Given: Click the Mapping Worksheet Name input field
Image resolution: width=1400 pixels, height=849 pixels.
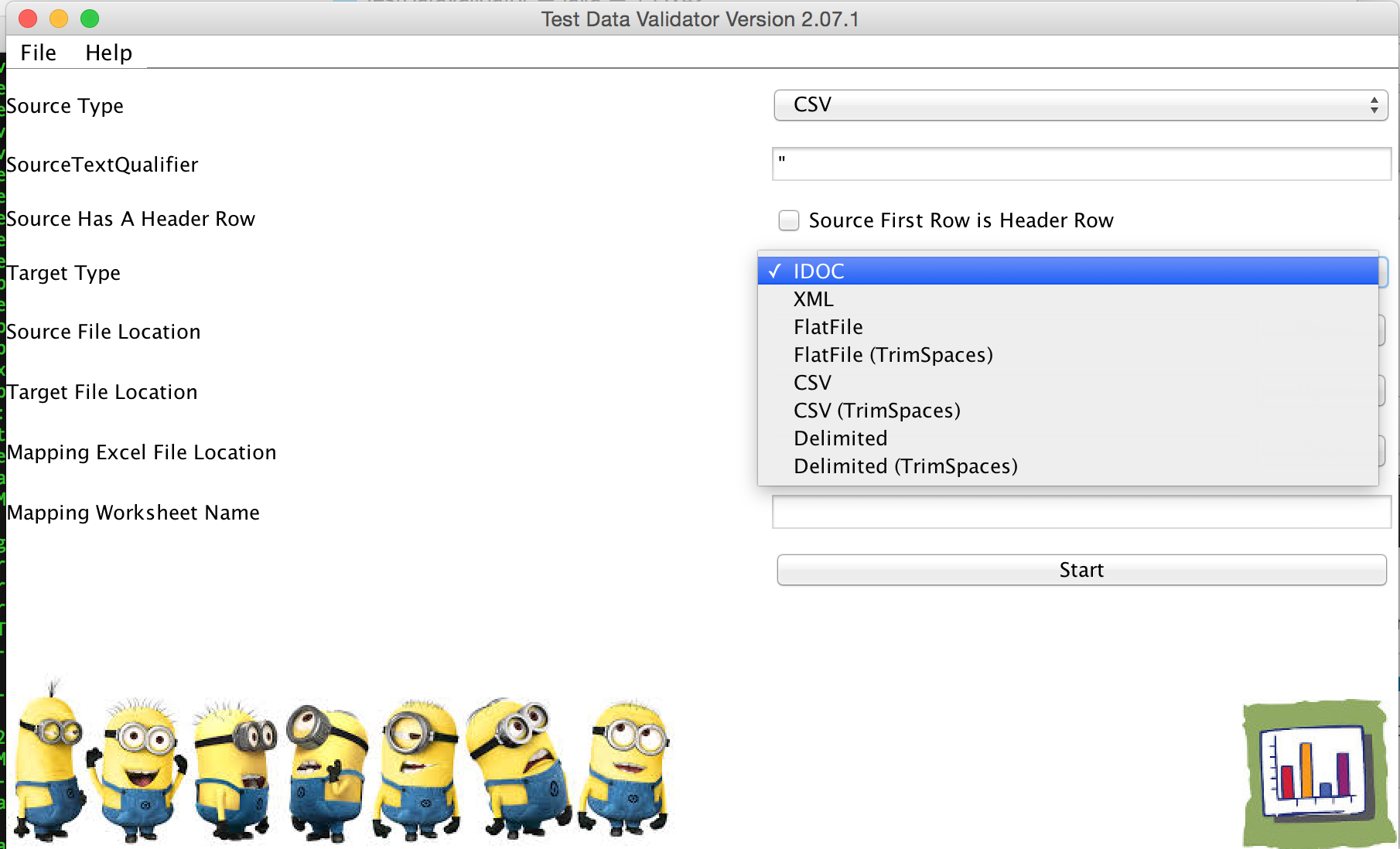Looking at the screenshot, I should [1081, 512].
